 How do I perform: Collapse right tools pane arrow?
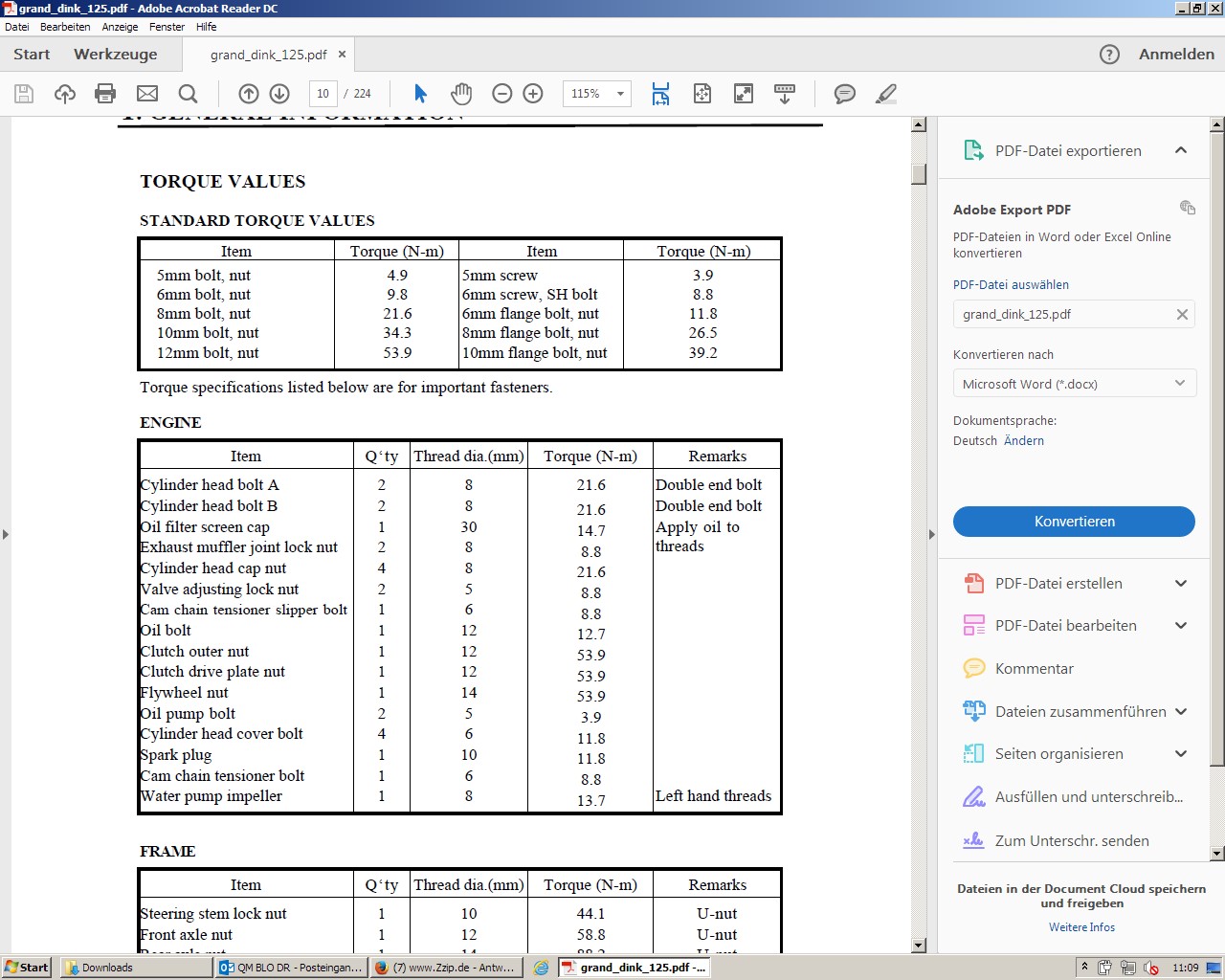click(932, 534)
